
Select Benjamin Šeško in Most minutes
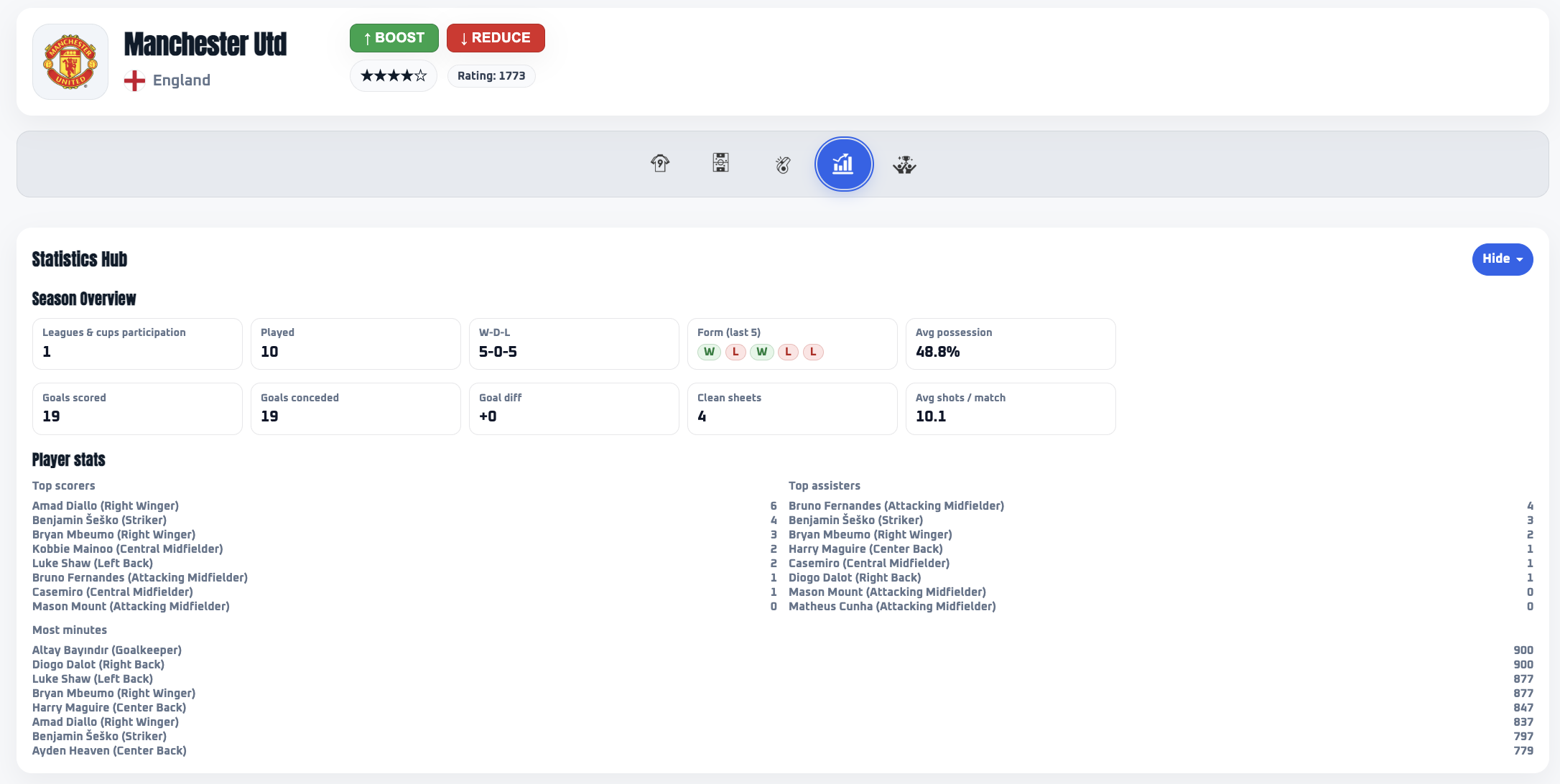click(783, 737)
